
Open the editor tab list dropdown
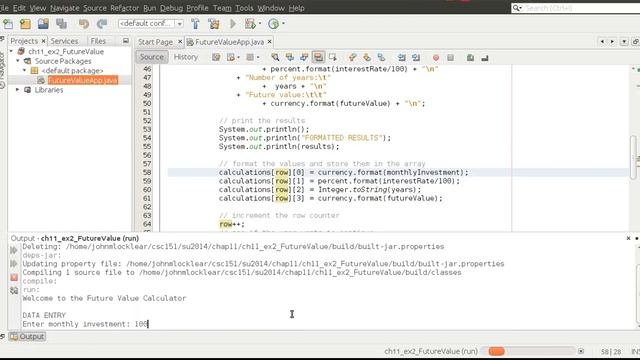[x=624, y=42]
